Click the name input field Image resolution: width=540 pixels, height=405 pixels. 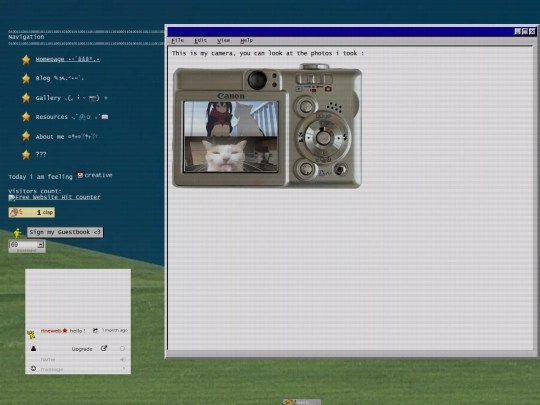point(78,359)
